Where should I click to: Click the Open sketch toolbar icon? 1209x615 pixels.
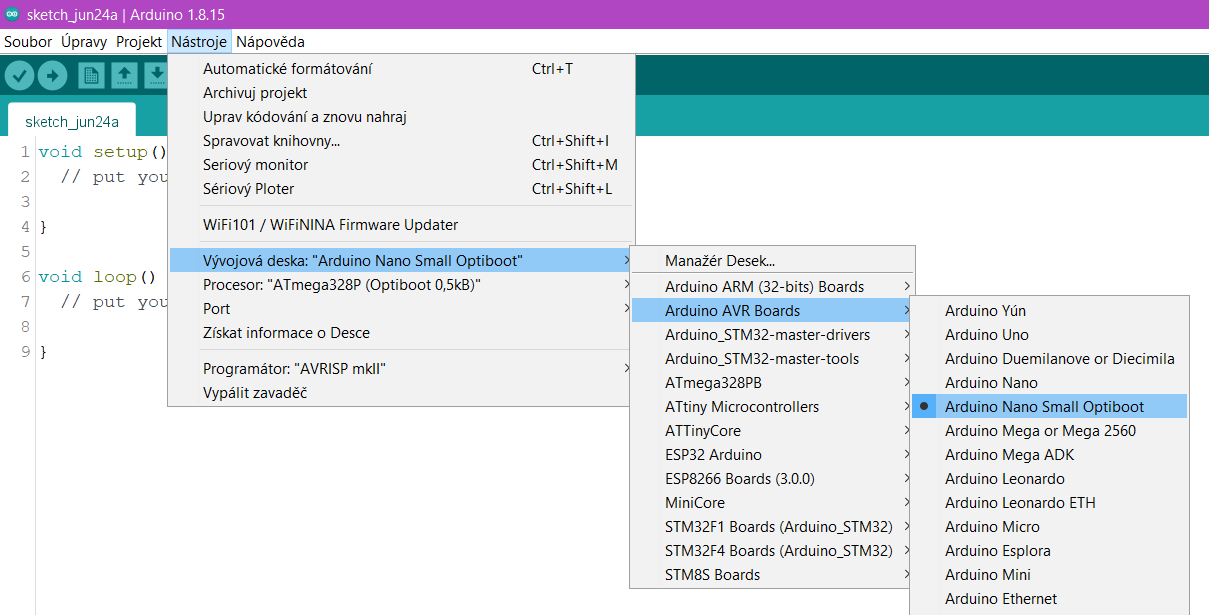pos(124,76)
